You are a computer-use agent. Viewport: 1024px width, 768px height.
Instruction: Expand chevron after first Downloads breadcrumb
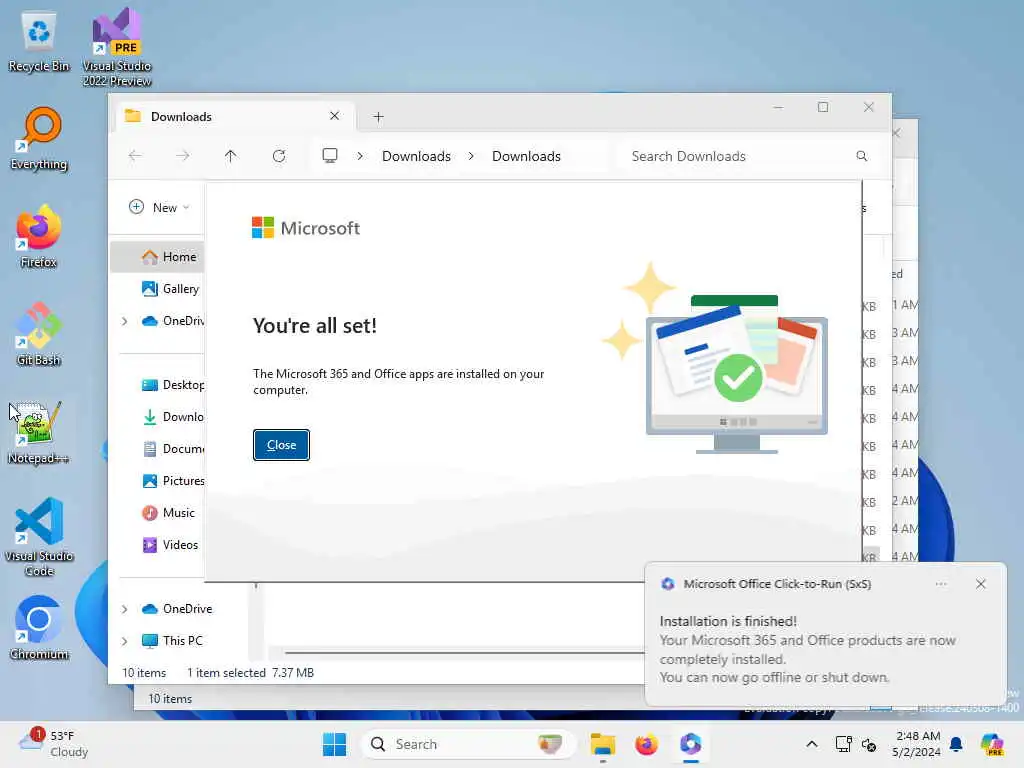(x=471, y=156)
